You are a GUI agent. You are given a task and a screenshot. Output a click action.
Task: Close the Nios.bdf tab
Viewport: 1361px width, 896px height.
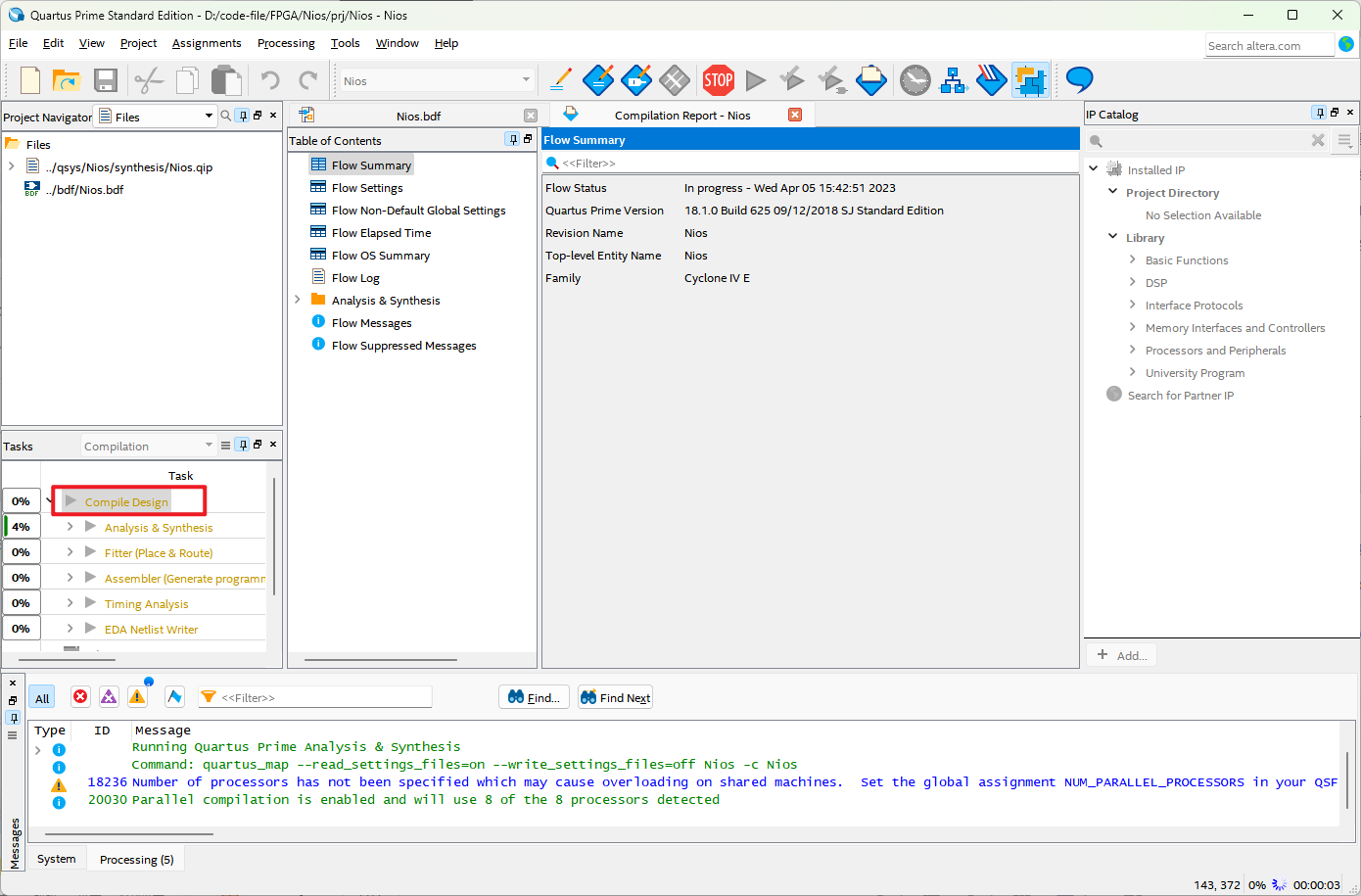click(531, 116)
